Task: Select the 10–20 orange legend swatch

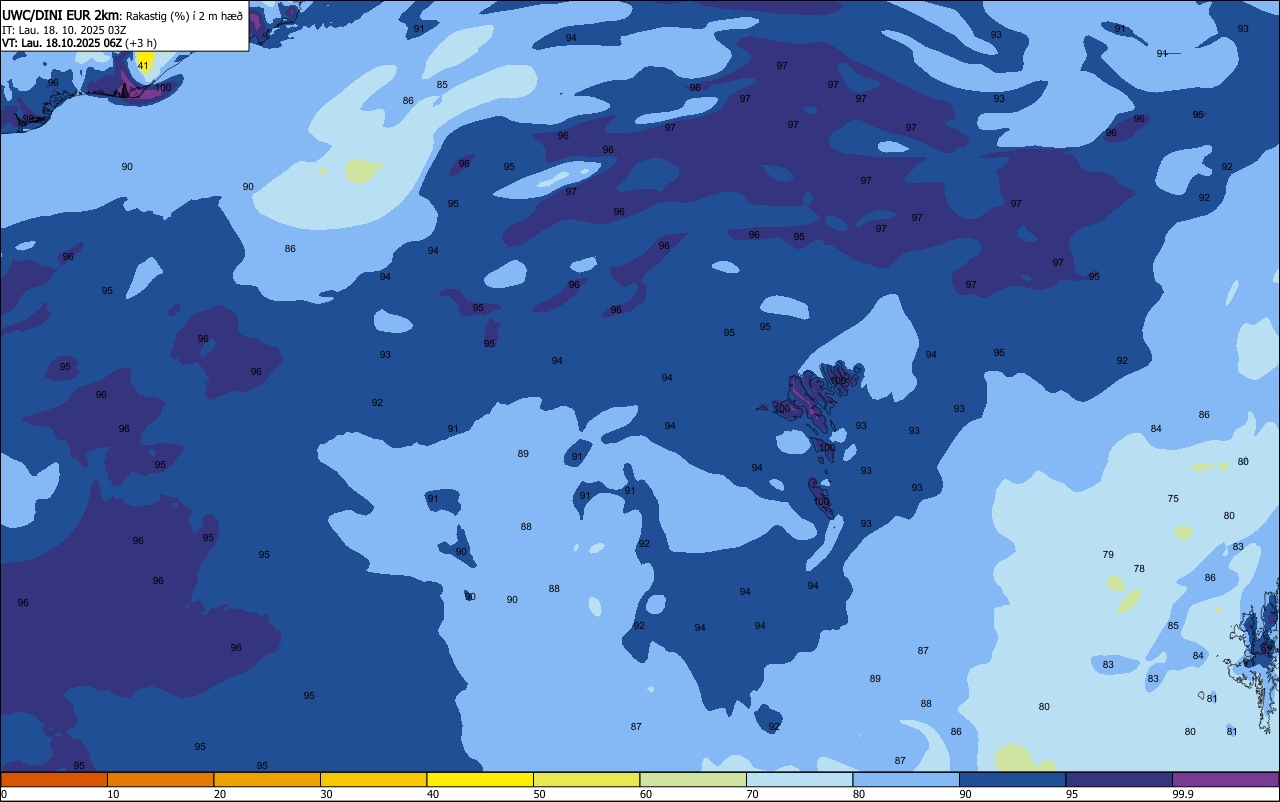Action: click(x=160, y=779)
